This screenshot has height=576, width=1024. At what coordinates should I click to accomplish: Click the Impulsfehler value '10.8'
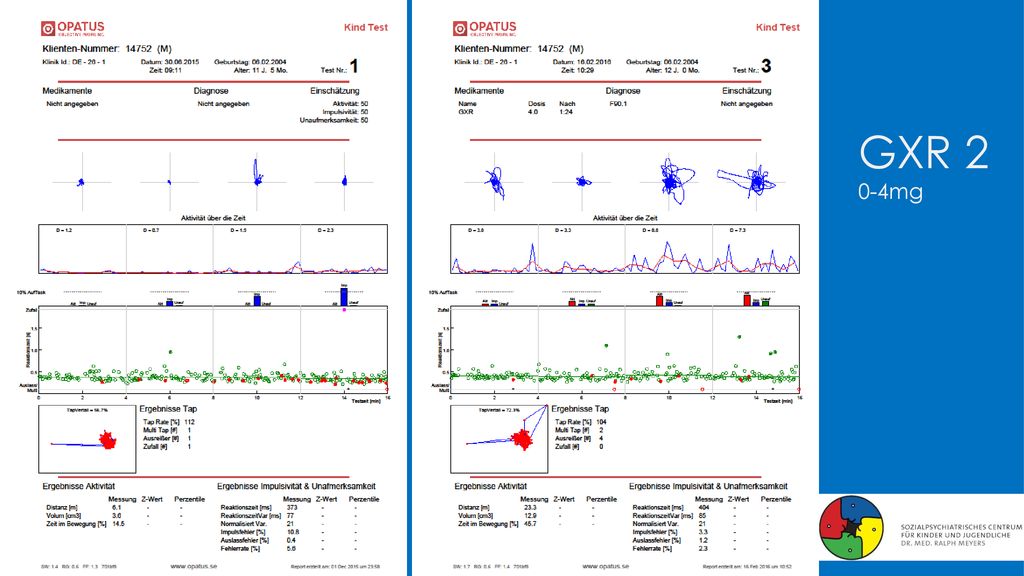click(x=293, y=532)
